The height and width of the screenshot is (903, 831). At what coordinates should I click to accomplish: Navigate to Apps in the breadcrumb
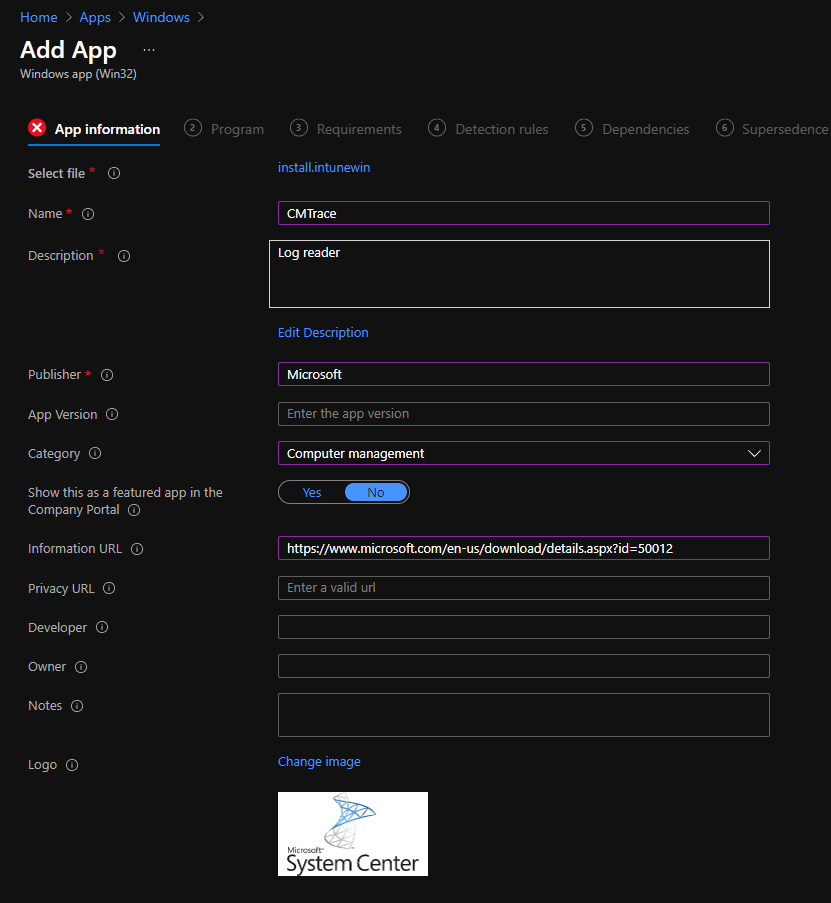click(95, 17)
